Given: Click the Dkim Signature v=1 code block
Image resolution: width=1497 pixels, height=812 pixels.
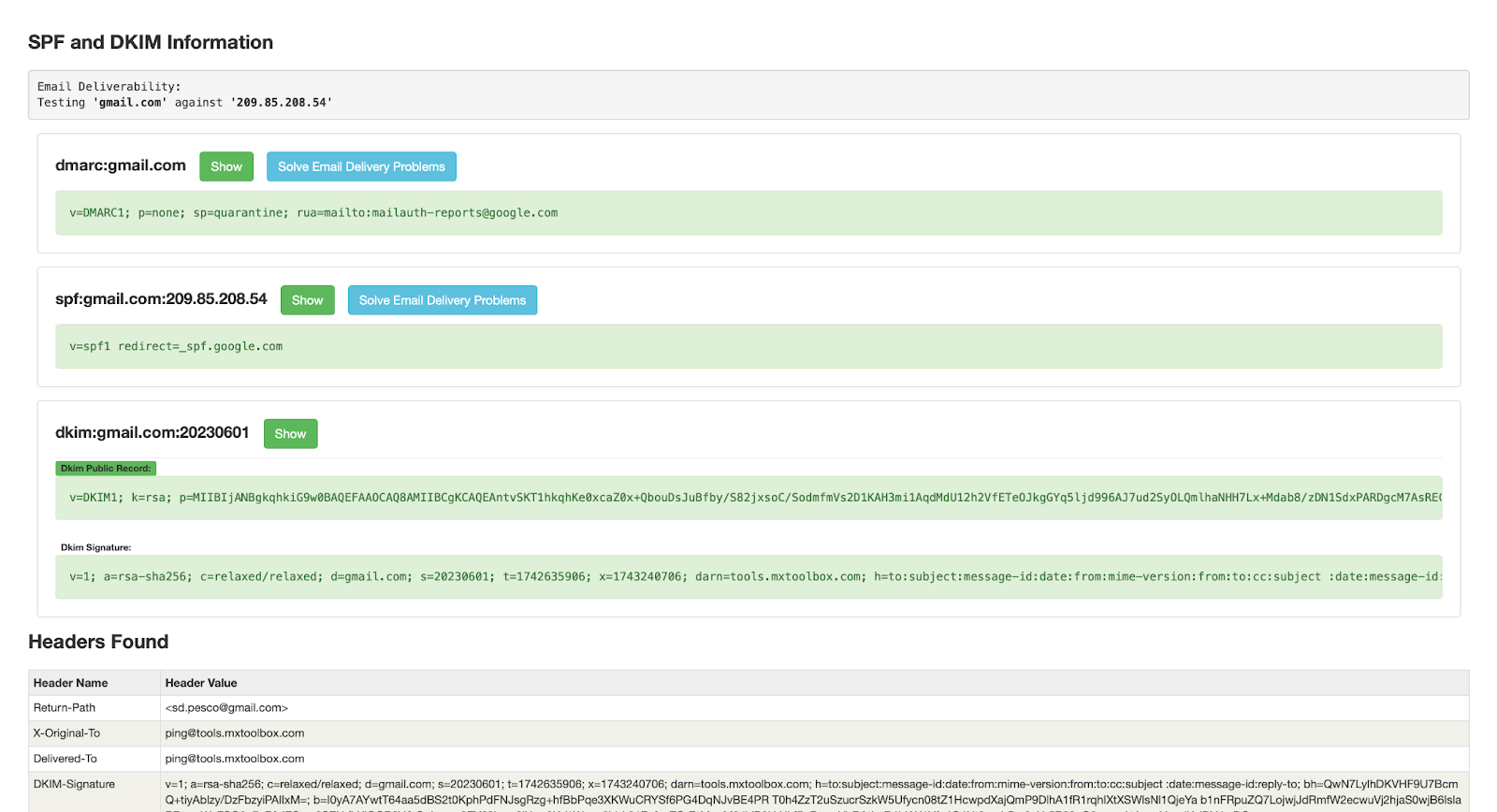Looking at the screenshot, I should tap(748, 577).
